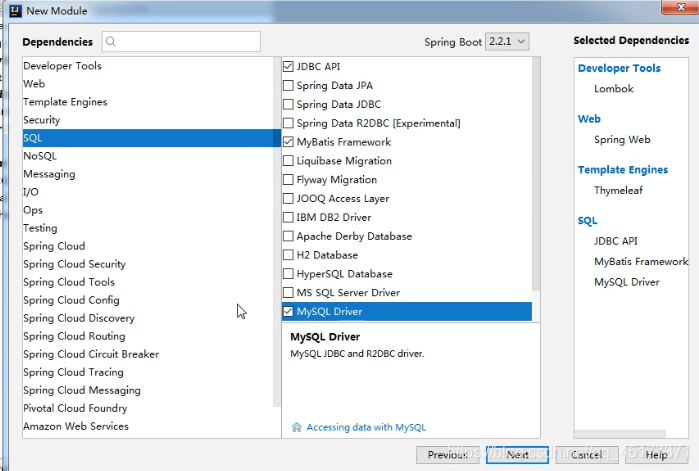Open Accessing data with MySQL link
This screenshot has width=699, height=471.
366,427
